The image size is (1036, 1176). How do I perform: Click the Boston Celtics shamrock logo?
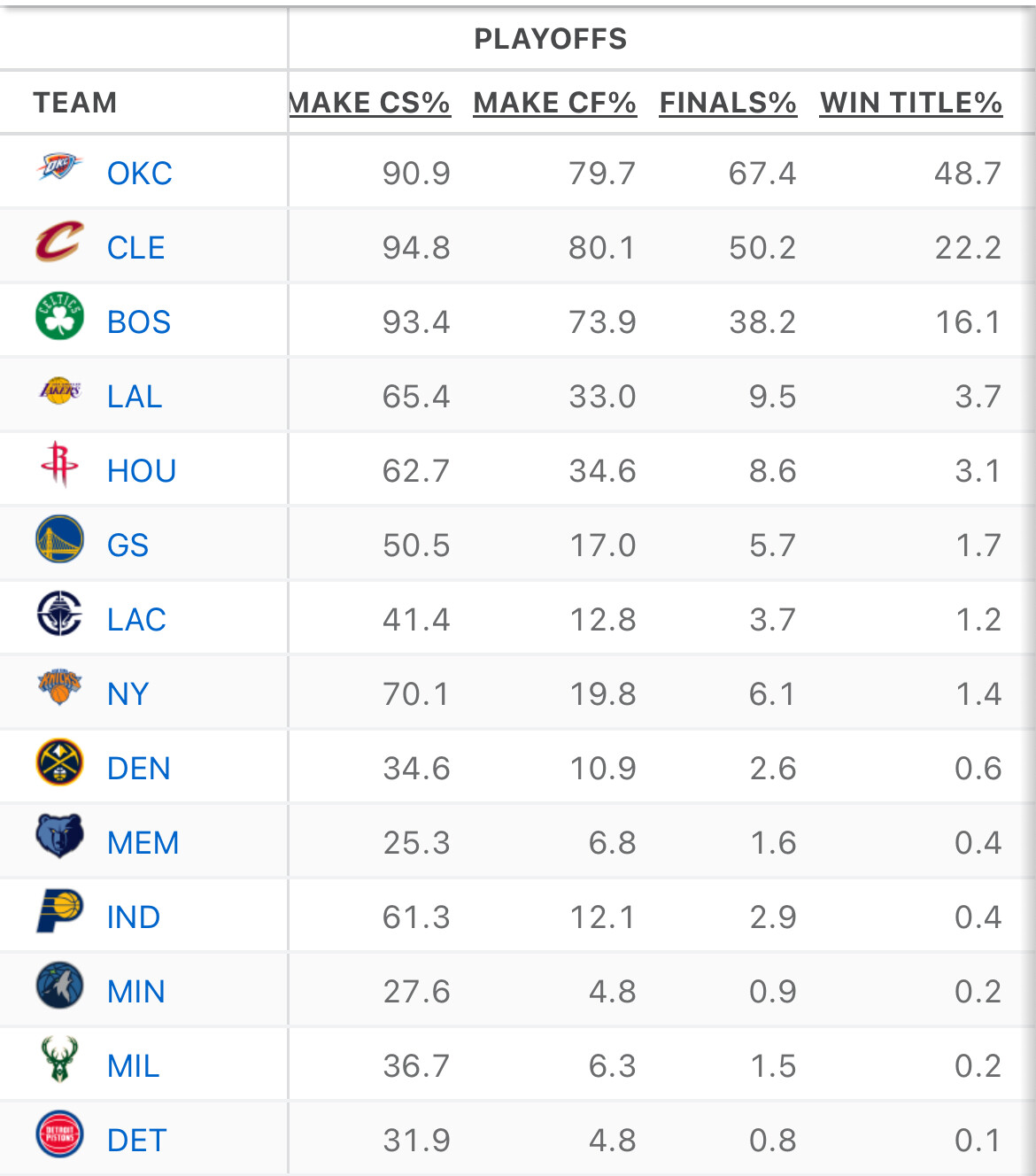tap(59, 316)
